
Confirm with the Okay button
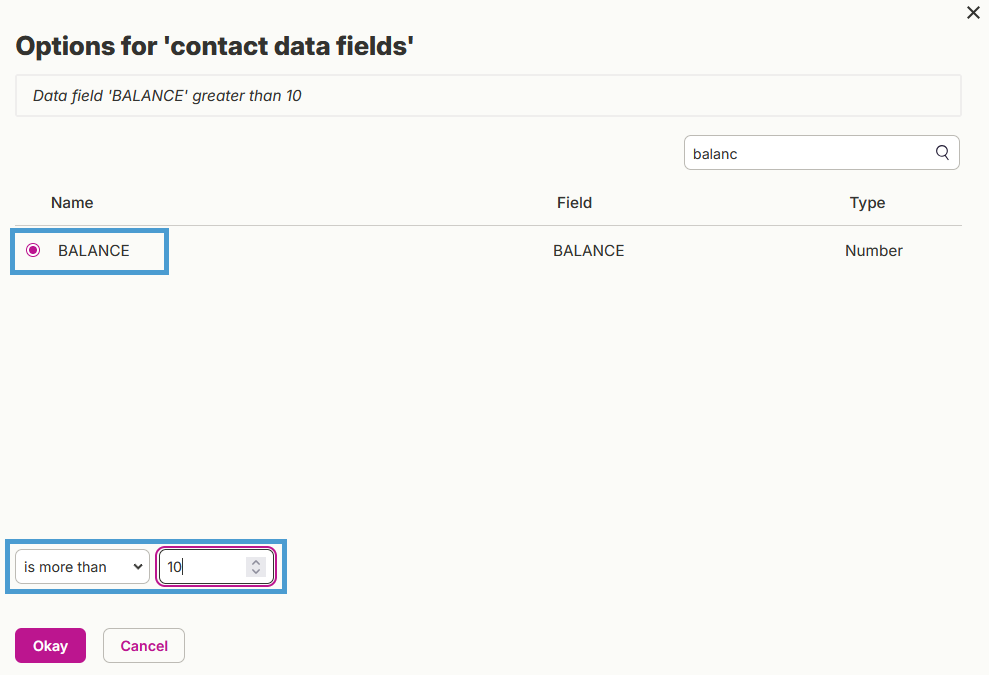tap(50, 645)
